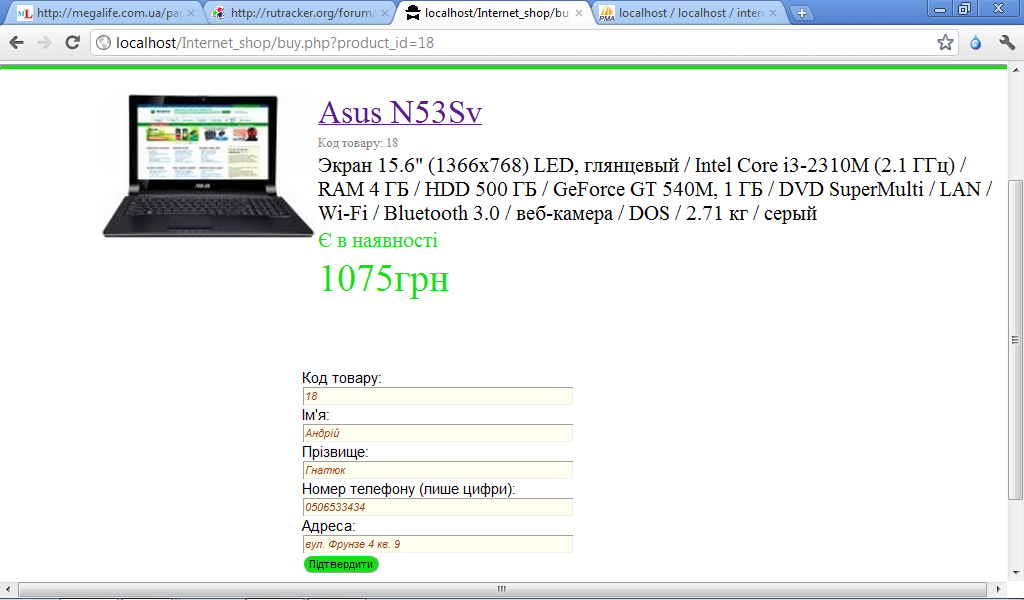Go back with the browser back arrow
The height and width of the screenshot is (600, 1024).
point(16,42)
